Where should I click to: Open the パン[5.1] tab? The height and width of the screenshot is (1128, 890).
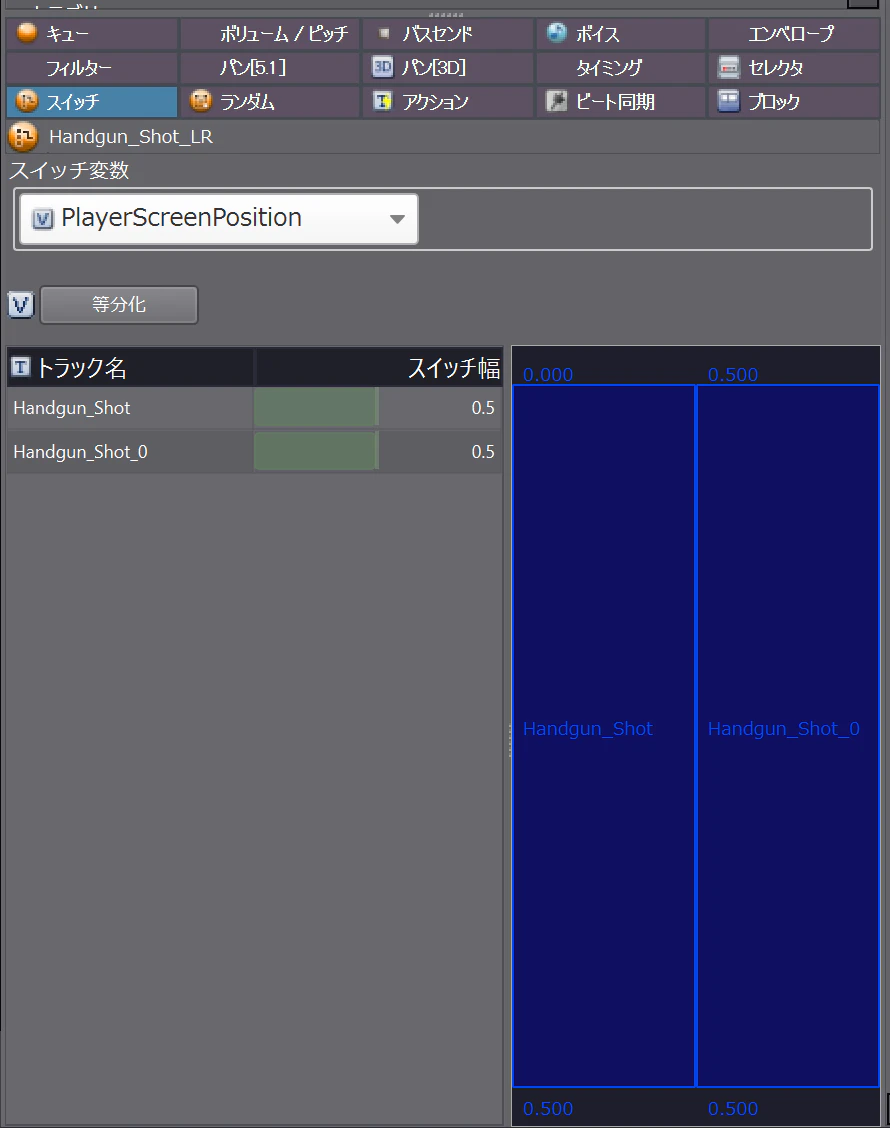click(x=269, y=68)
